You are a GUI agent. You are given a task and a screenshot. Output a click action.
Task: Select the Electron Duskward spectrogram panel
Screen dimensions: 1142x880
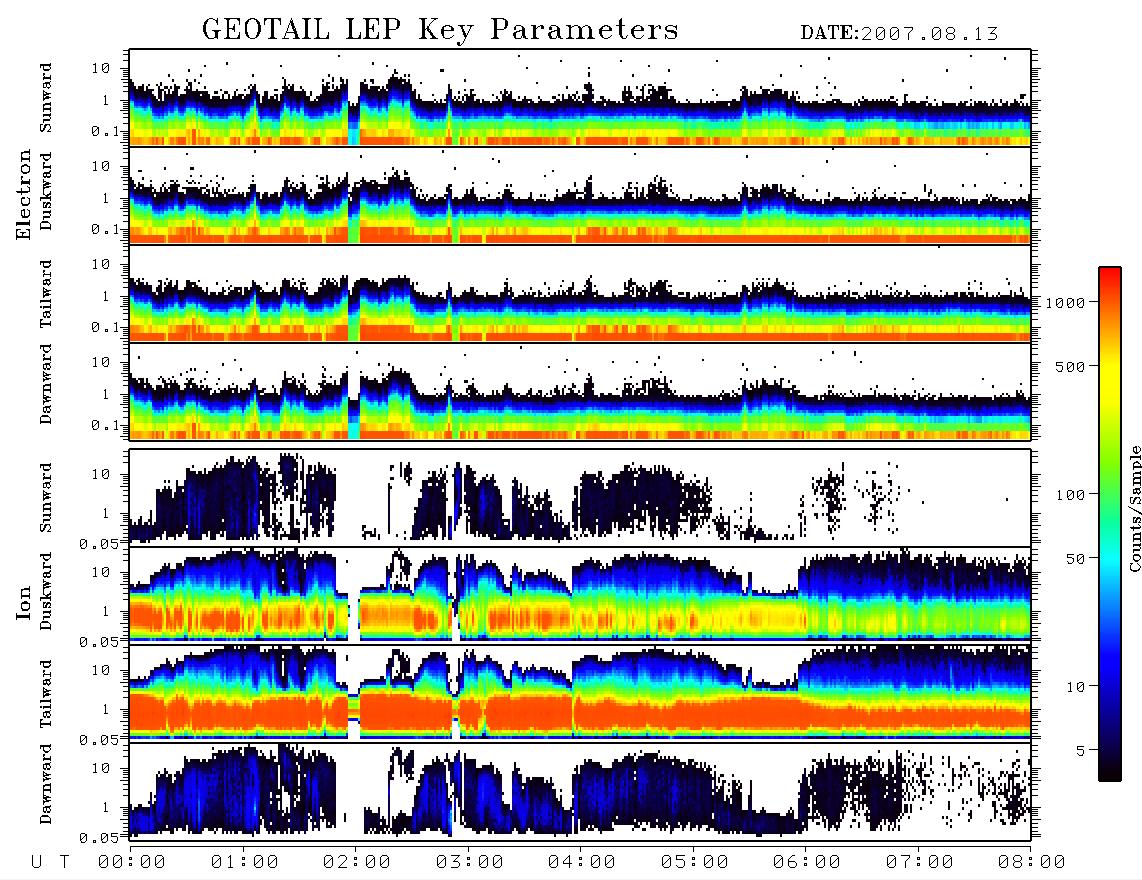point(580,195)
